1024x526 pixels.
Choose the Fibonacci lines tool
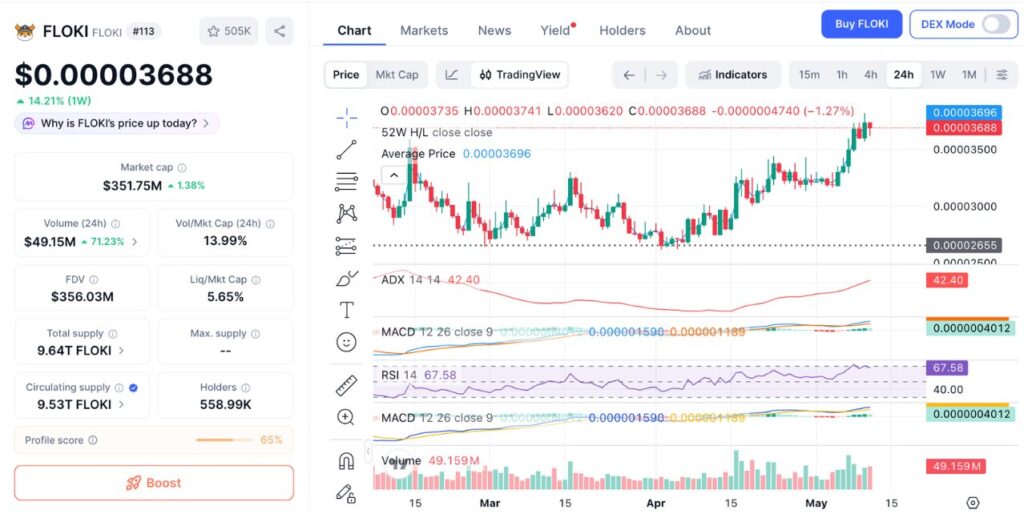[x=346, y=182]
